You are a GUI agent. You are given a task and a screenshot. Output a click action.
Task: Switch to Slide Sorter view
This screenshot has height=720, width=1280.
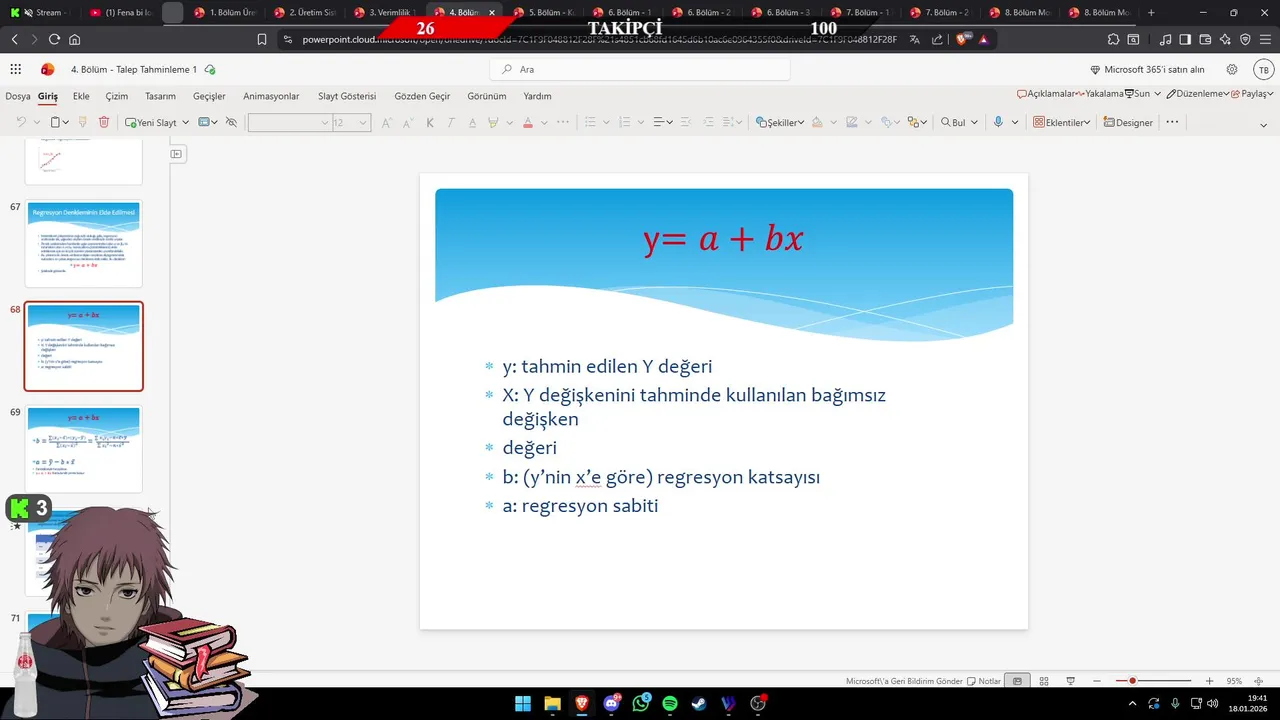(1044, 681)
